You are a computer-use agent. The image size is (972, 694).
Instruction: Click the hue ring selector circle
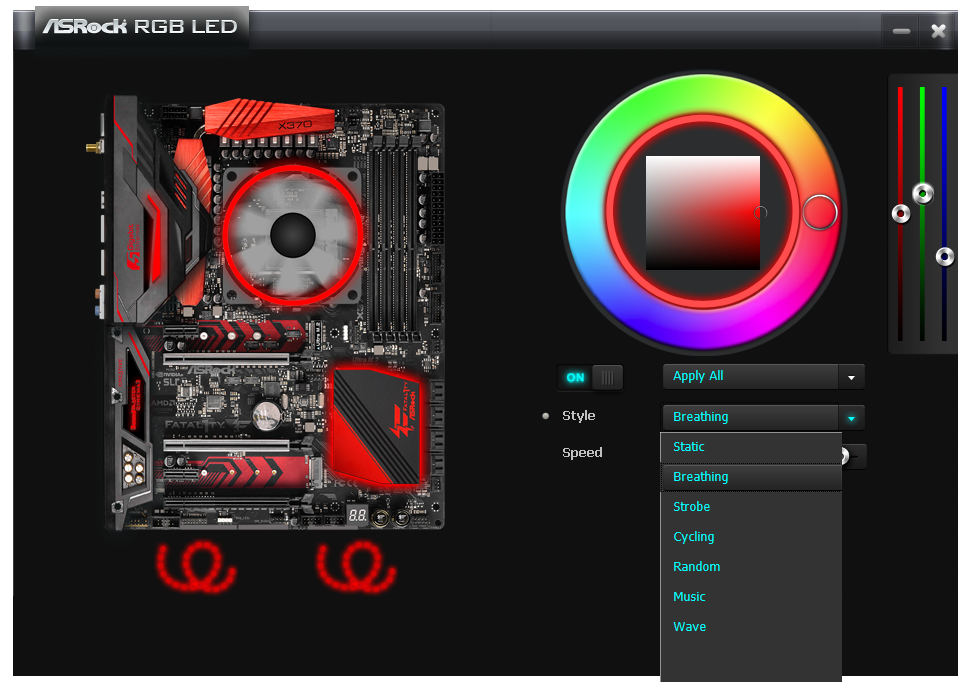(820, 213)
